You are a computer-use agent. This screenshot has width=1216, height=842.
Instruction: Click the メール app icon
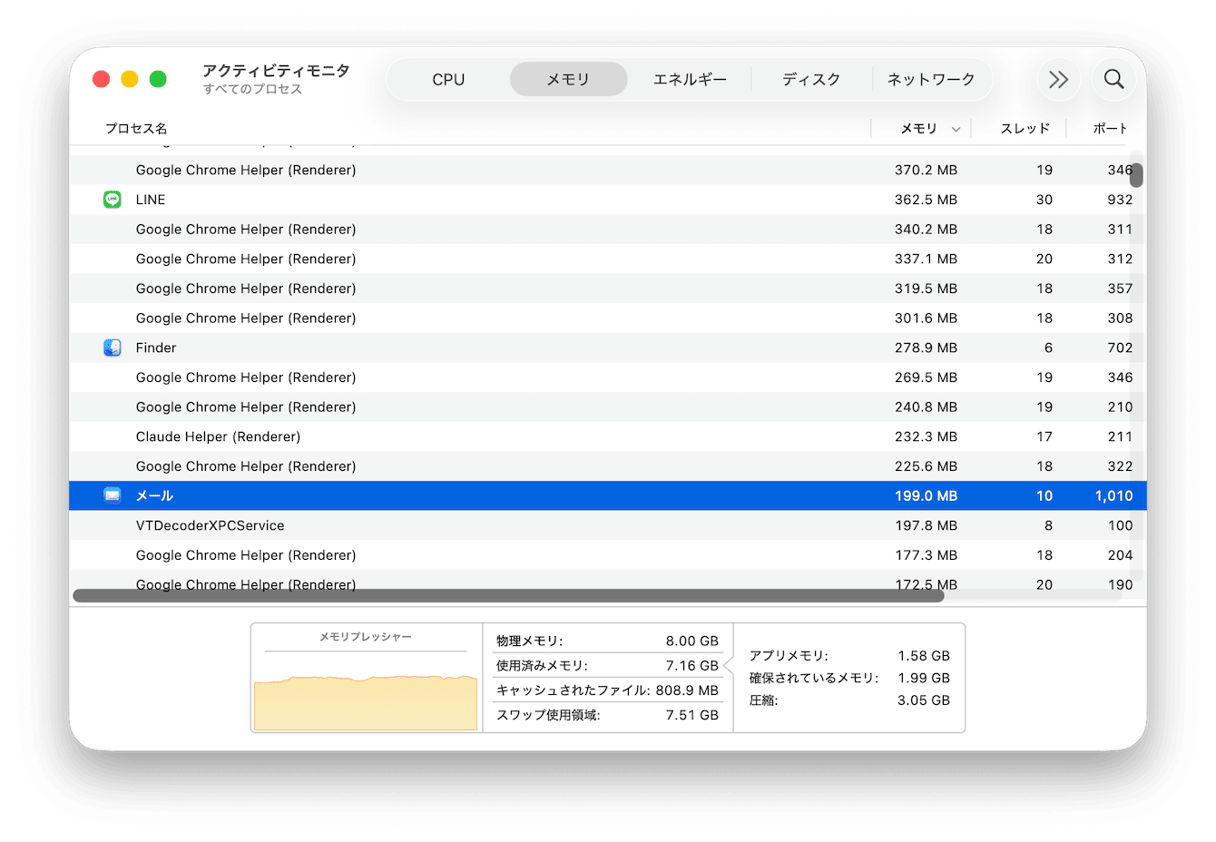point(112,495)
